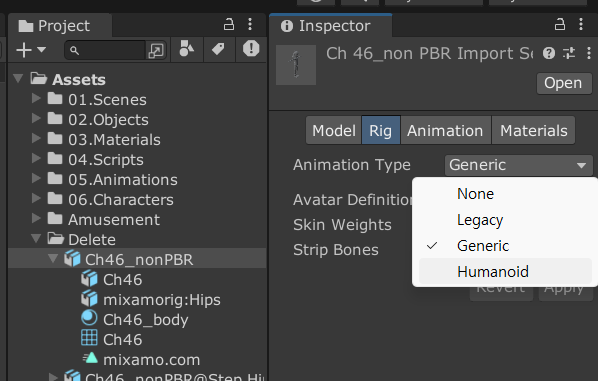This screenshot has width=598, height=381.
Task: Open the import settings help icon
Action: [x=549, y=53]
